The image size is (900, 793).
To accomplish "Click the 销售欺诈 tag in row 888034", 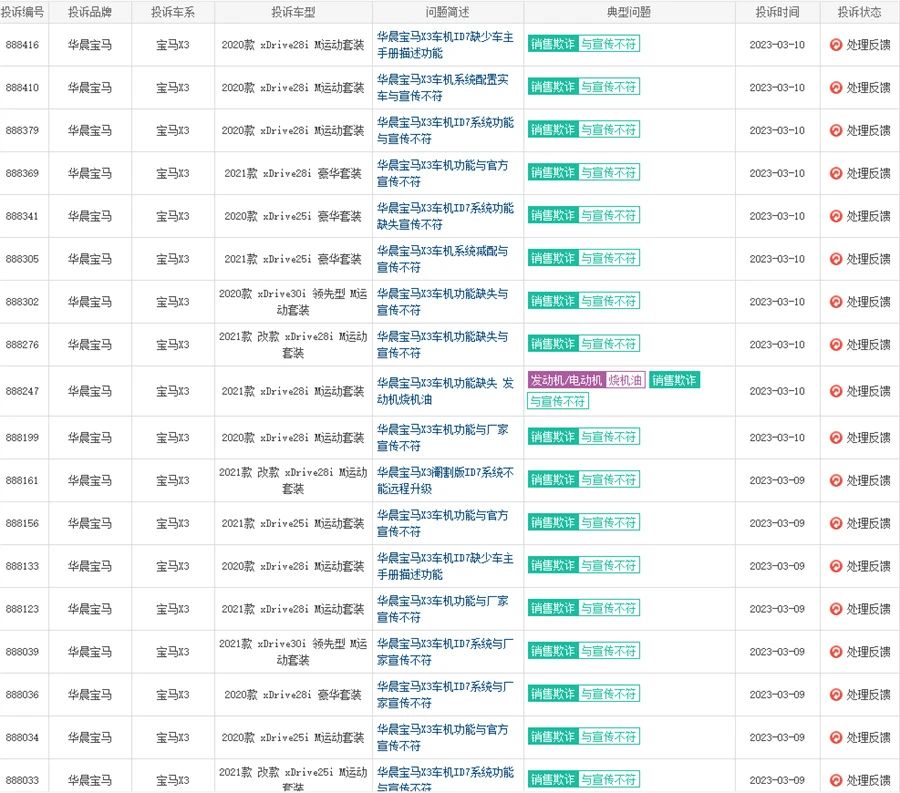I will pos(553,737).
